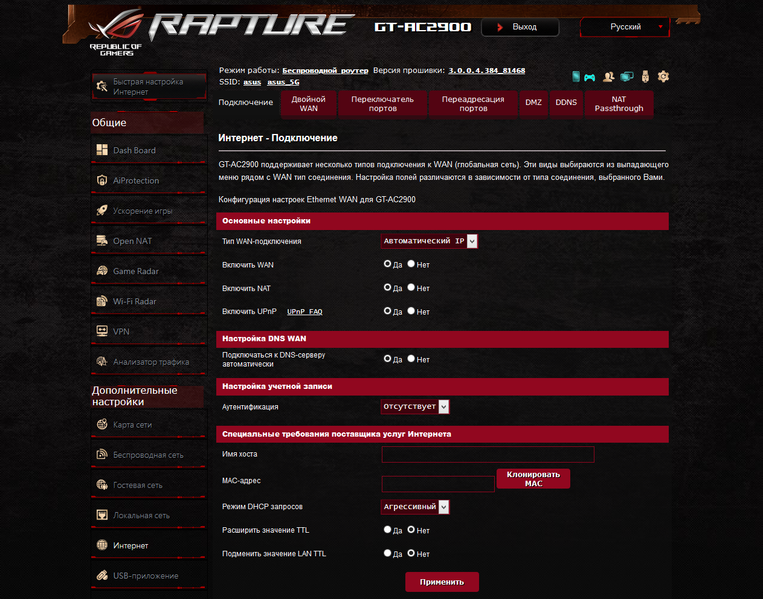Select Да for Включить WAN
This screenshot has height=599, width=763.
(x=387, y=264)
